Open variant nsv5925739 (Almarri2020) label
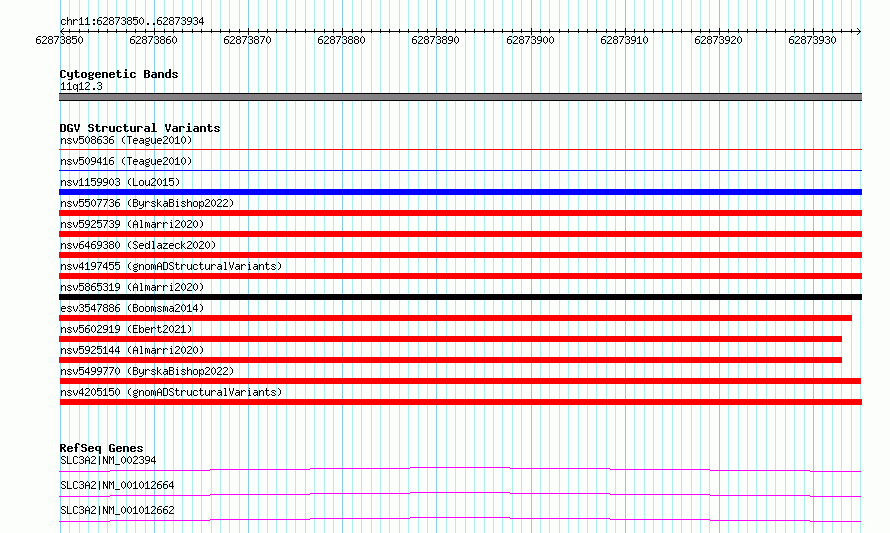This screenshot has width=890, height=533. pos(132,224)
